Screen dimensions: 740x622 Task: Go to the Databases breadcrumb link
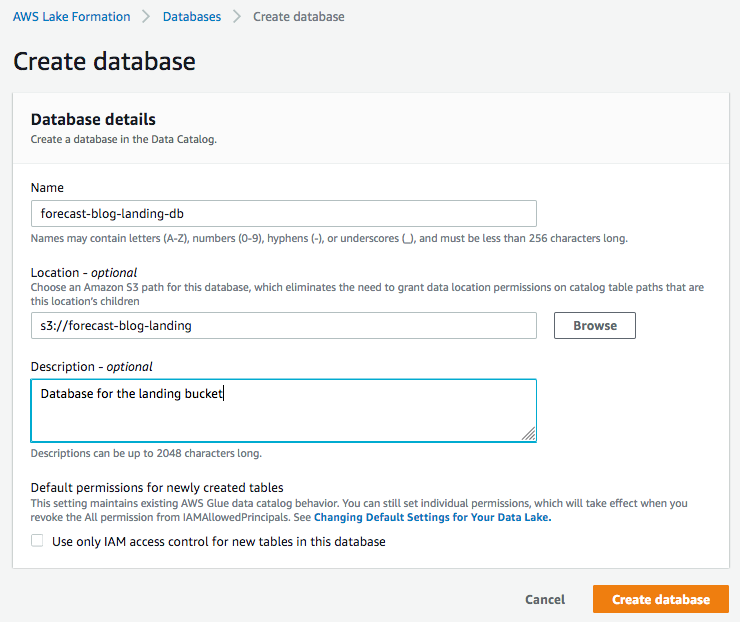[x=192, y=17]
